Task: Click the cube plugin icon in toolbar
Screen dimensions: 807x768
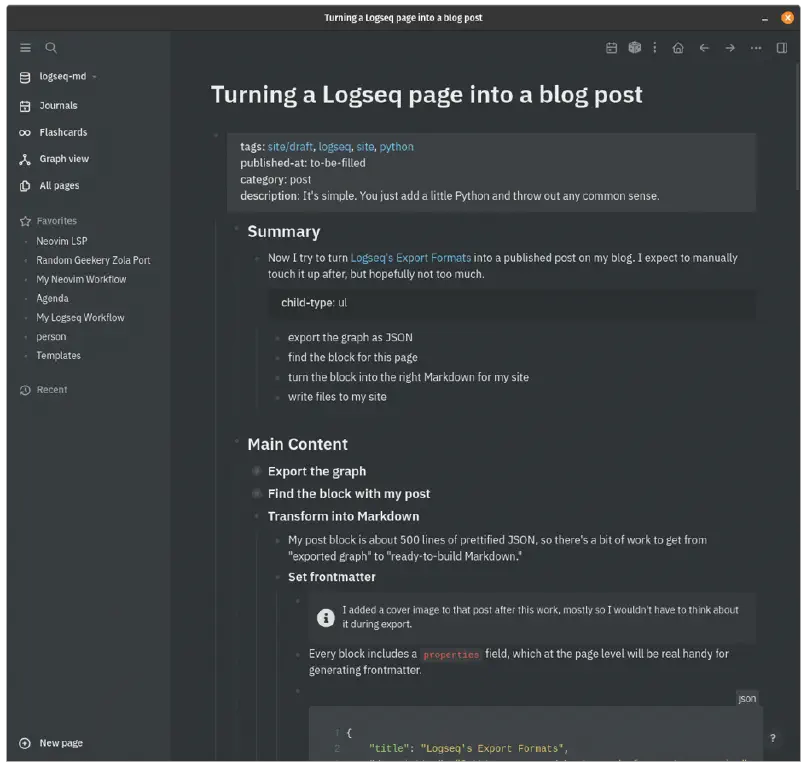Action: 635,47
